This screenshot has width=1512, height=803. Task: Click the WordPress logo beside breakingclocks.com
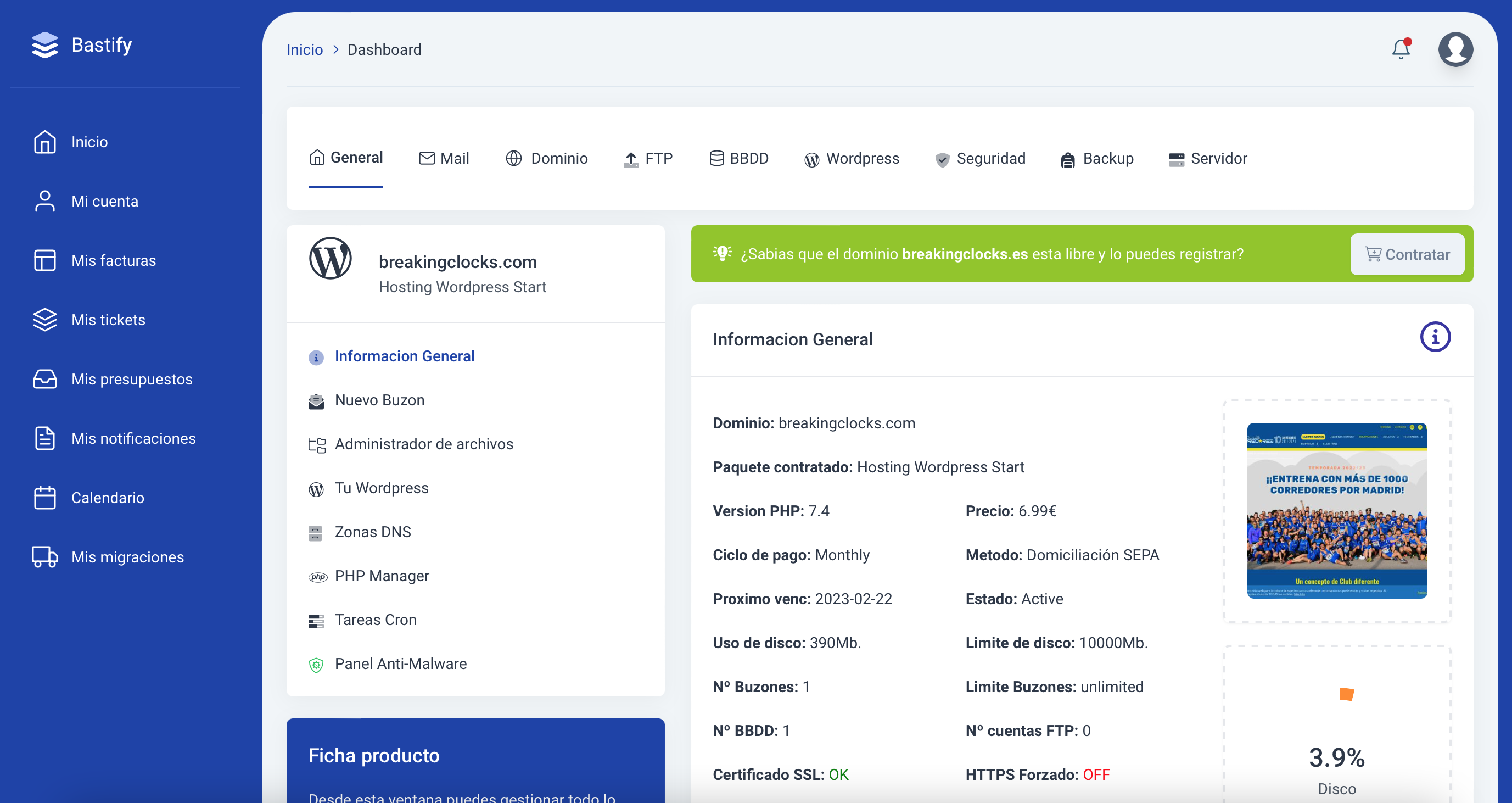(331, 259)
